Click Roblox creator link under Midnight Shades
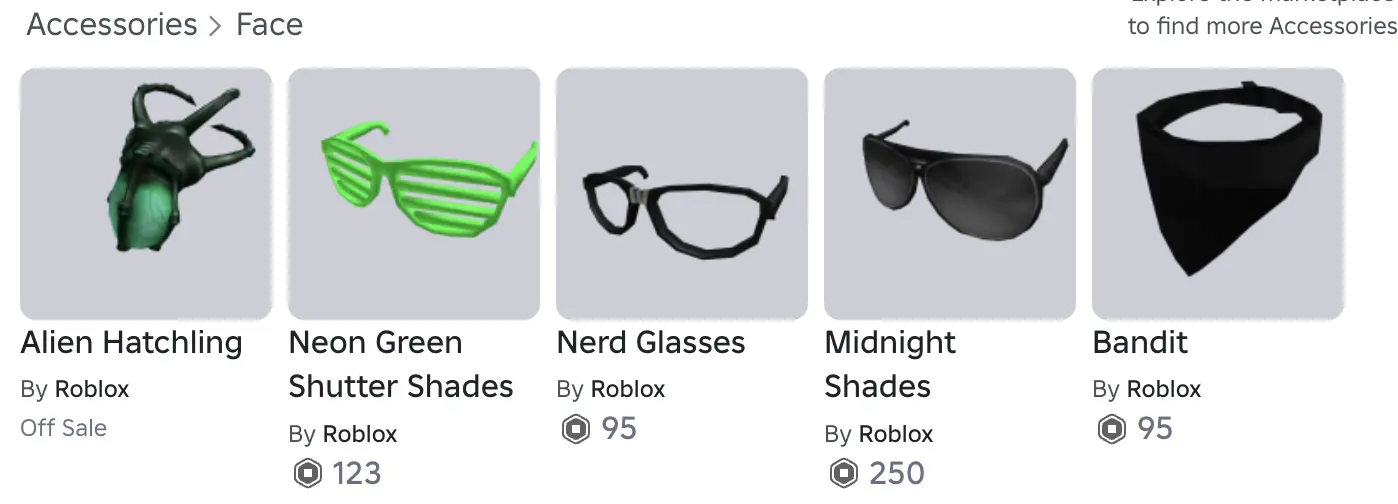Viewport: 1398px width, 504px height. tap(896, 434)
